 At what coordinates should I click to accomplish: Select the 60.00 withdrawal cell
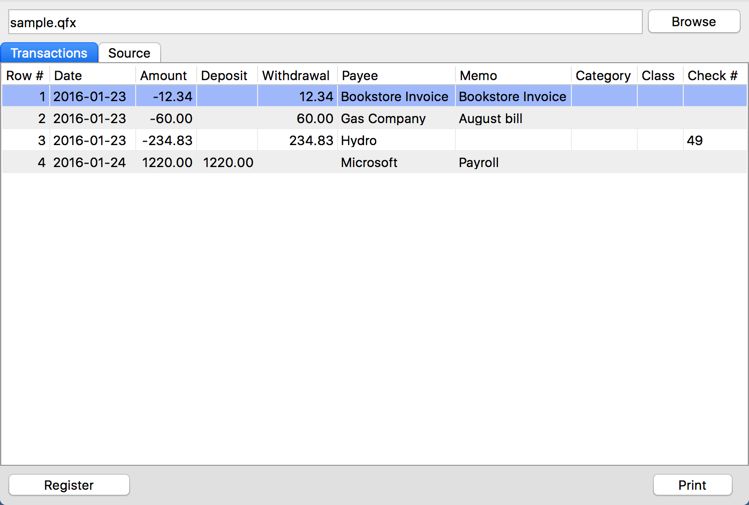click(x=297, y=118)
